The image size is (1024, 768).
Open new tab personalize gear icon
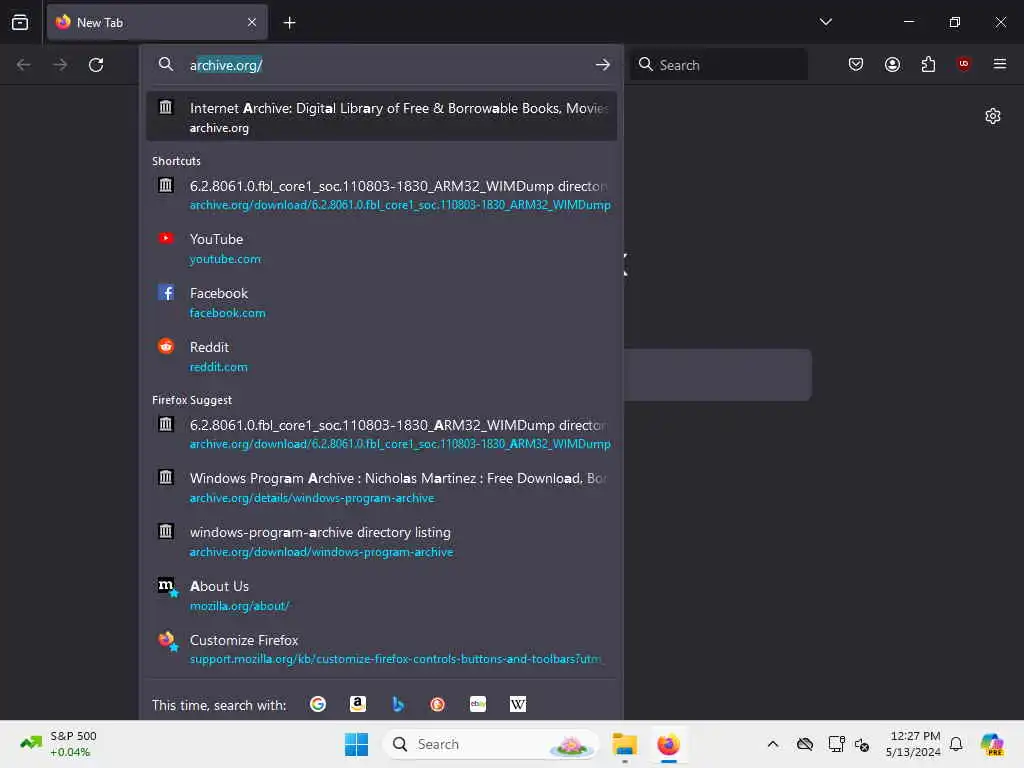click(x=993, y=116)
